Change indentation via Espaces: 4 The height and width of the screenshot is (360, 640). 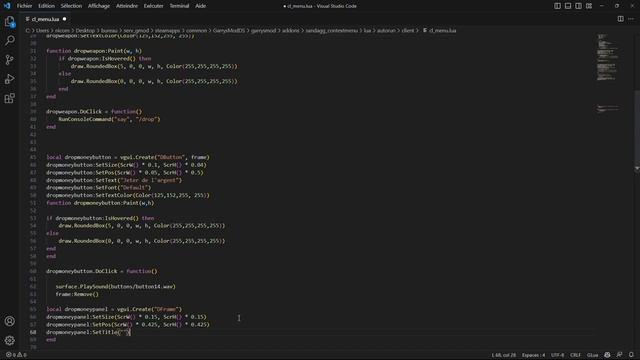point(533,355)
